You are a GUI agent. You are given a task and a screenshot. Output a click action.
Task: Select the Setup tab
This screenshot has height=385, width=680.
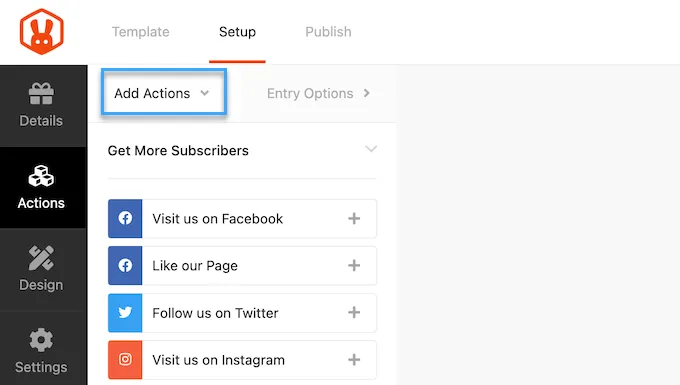click(237, 32)
